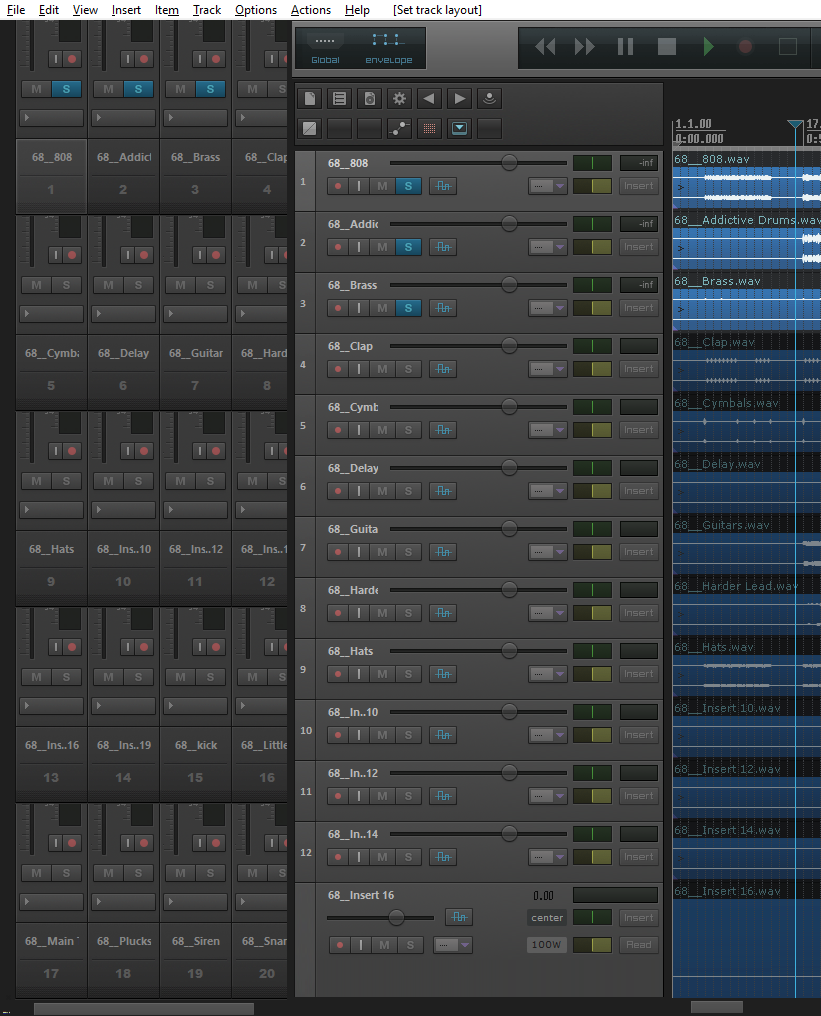The image size is (821, 1016).
Task: Open input dropdown on 68__Insert 16 track
Action: (x=452, y=945)
